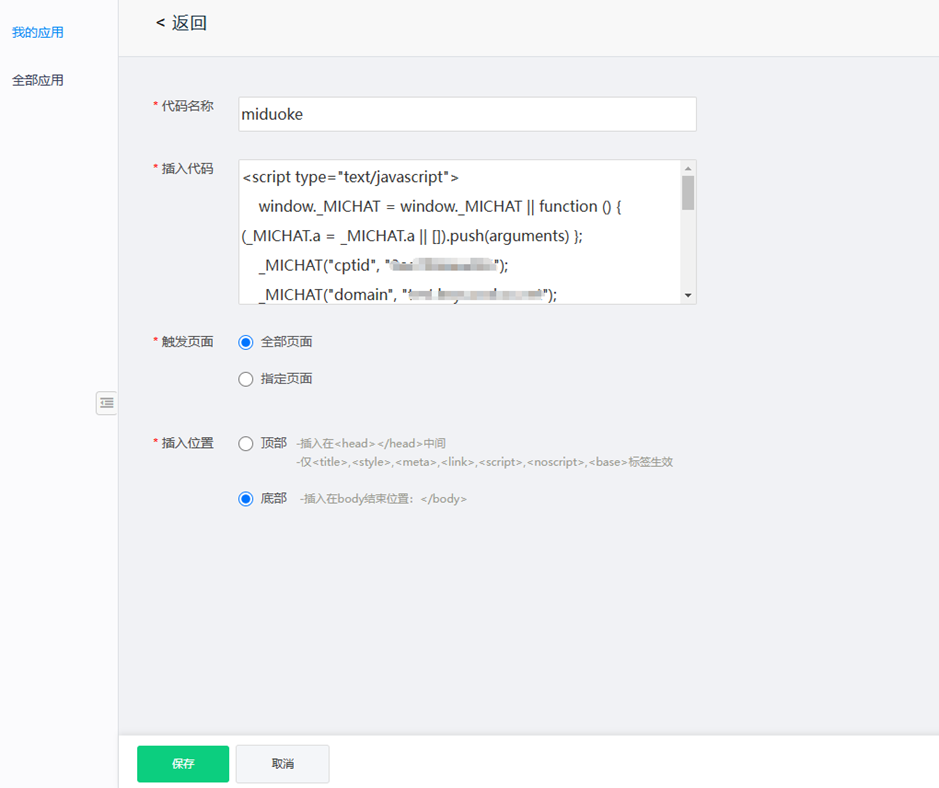This screenshot has height=788, width=939.
Task: Click the hint listing title, style, meta tags
Action: tap(484, 462)
